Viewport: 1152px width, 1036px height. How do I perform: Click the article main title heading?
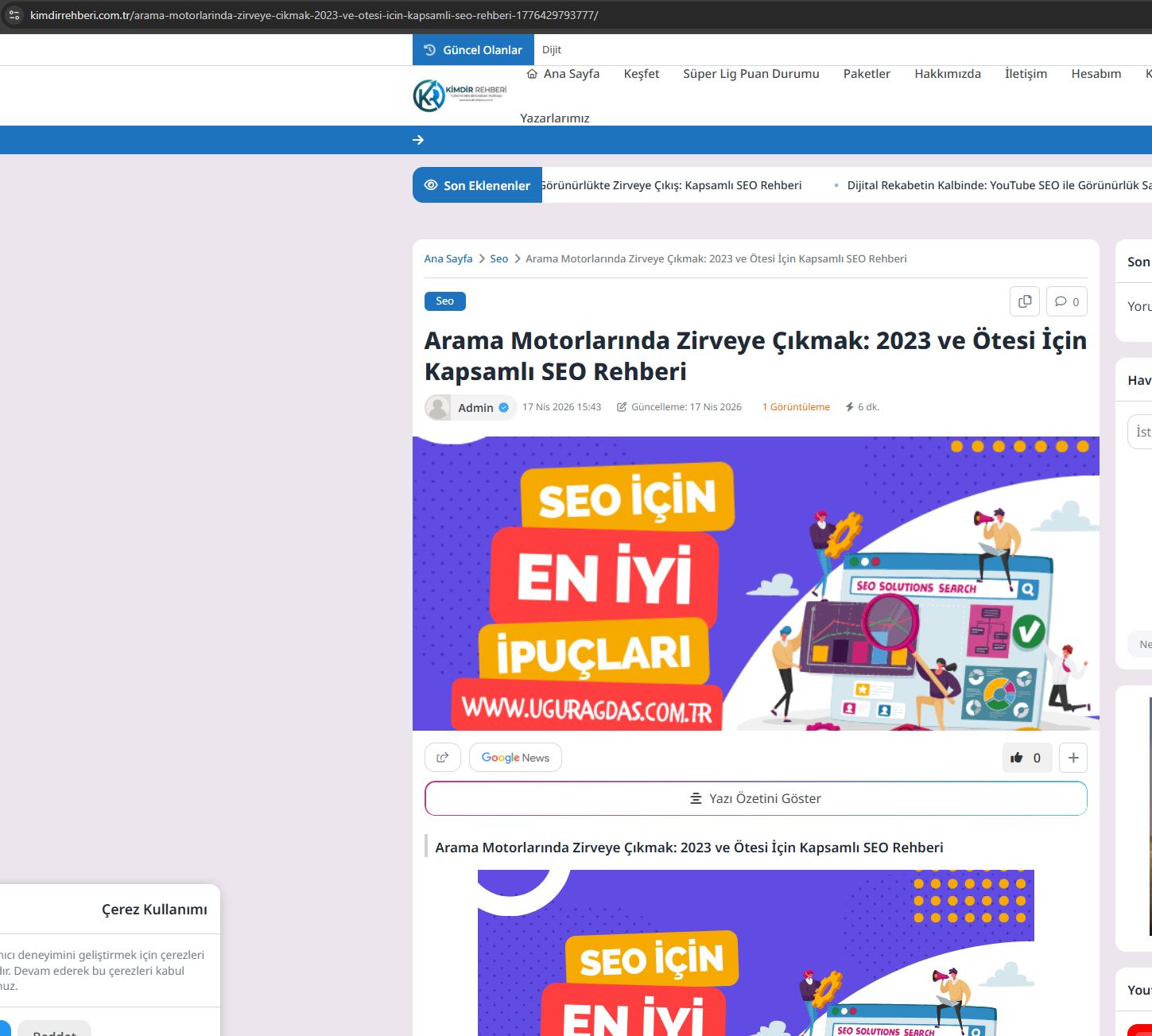(x=756, y=355)
